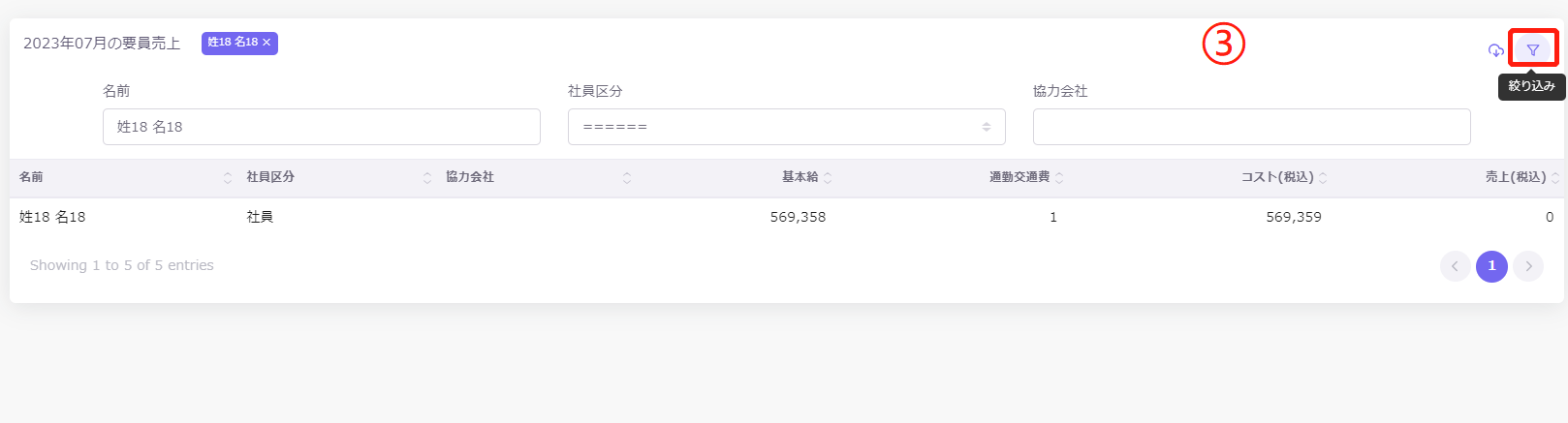This screenshot has height=423, width=1568.
Task: Go to next page arrow
Action: (1528, 266)
